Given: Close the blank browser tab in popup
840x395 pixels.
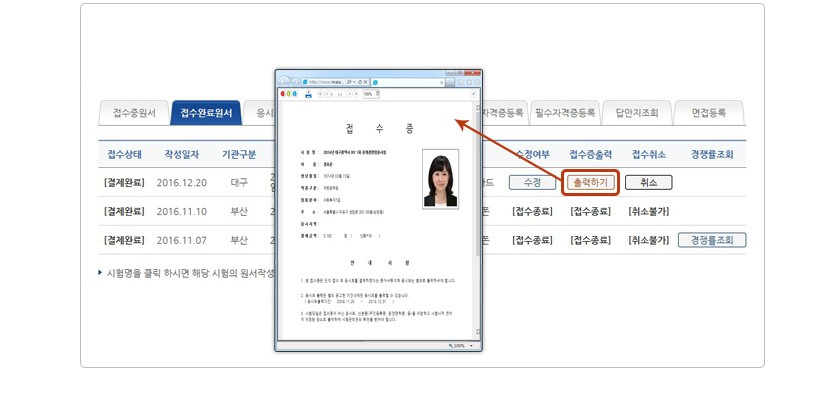Looking at the screenshot, I should (441, 83).
